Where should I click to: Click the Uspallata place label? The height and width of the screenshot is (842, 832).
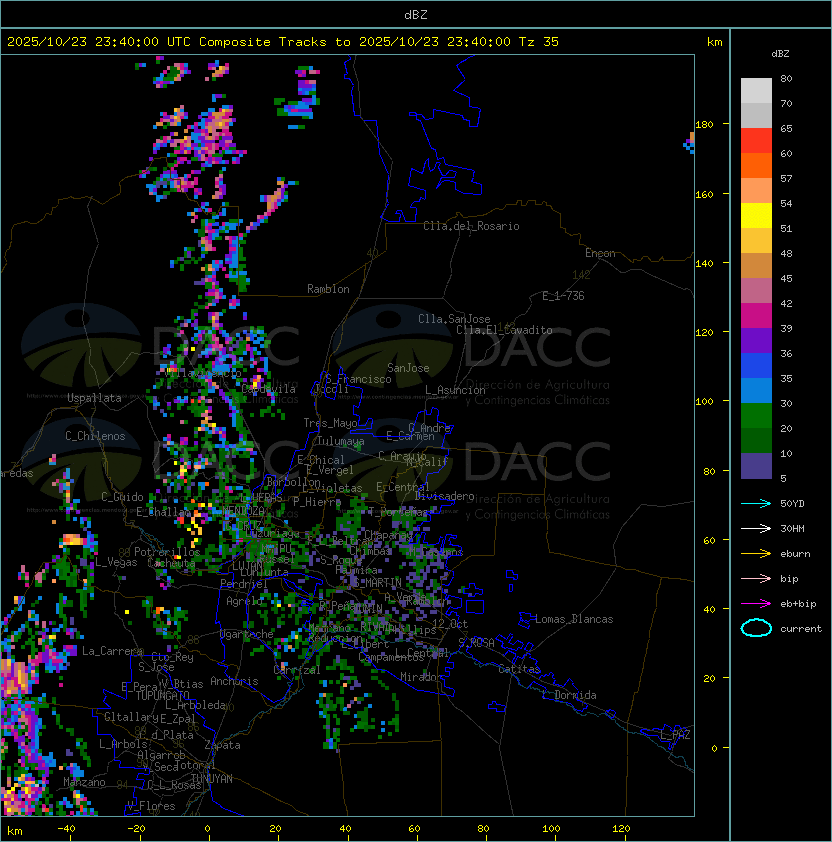click(x=94, y=398)
